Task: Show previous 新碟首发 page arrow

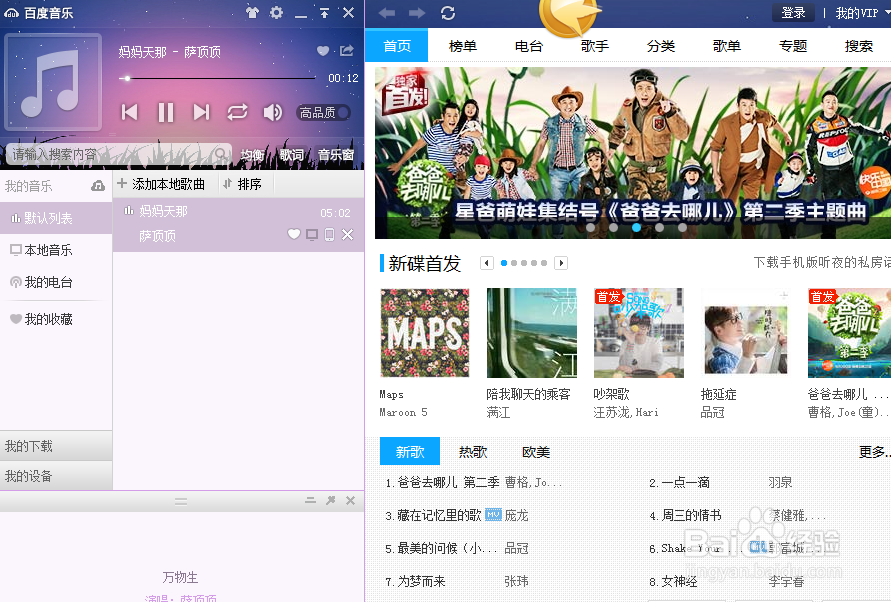Action: coord(486,263)
